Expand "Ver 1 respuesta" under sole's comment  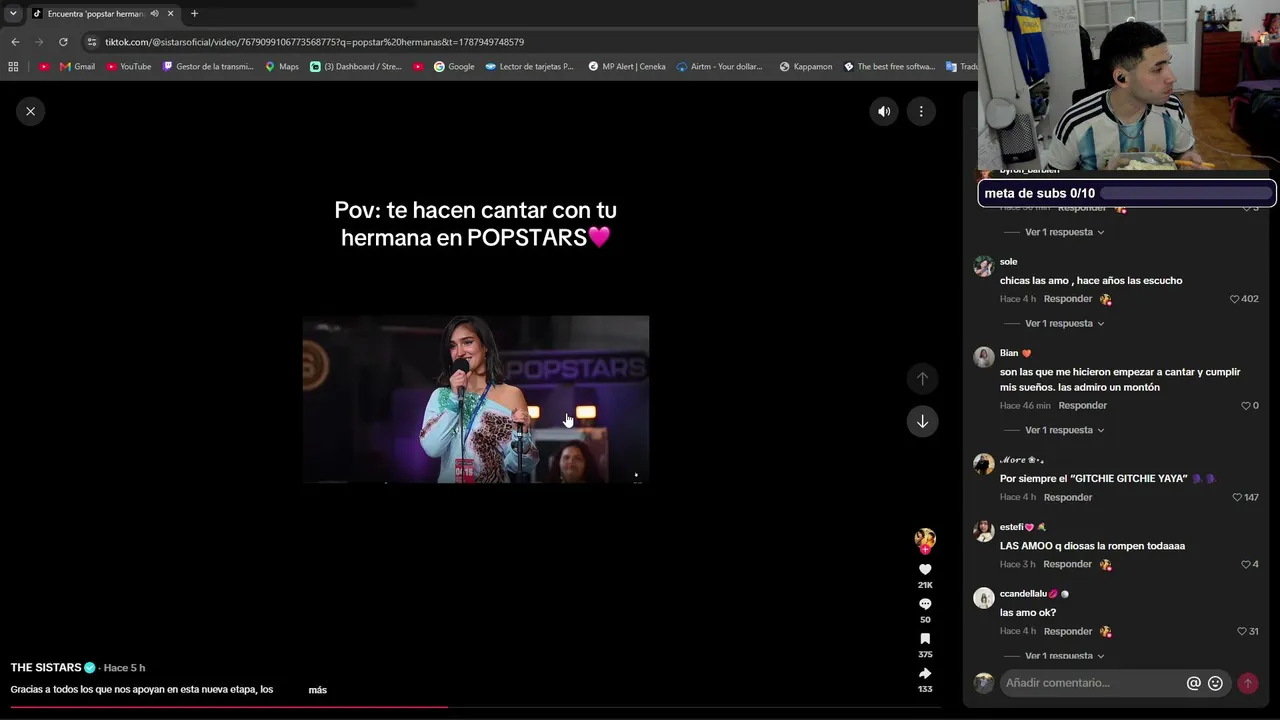pyautogui.click(x=1064, y=323)
